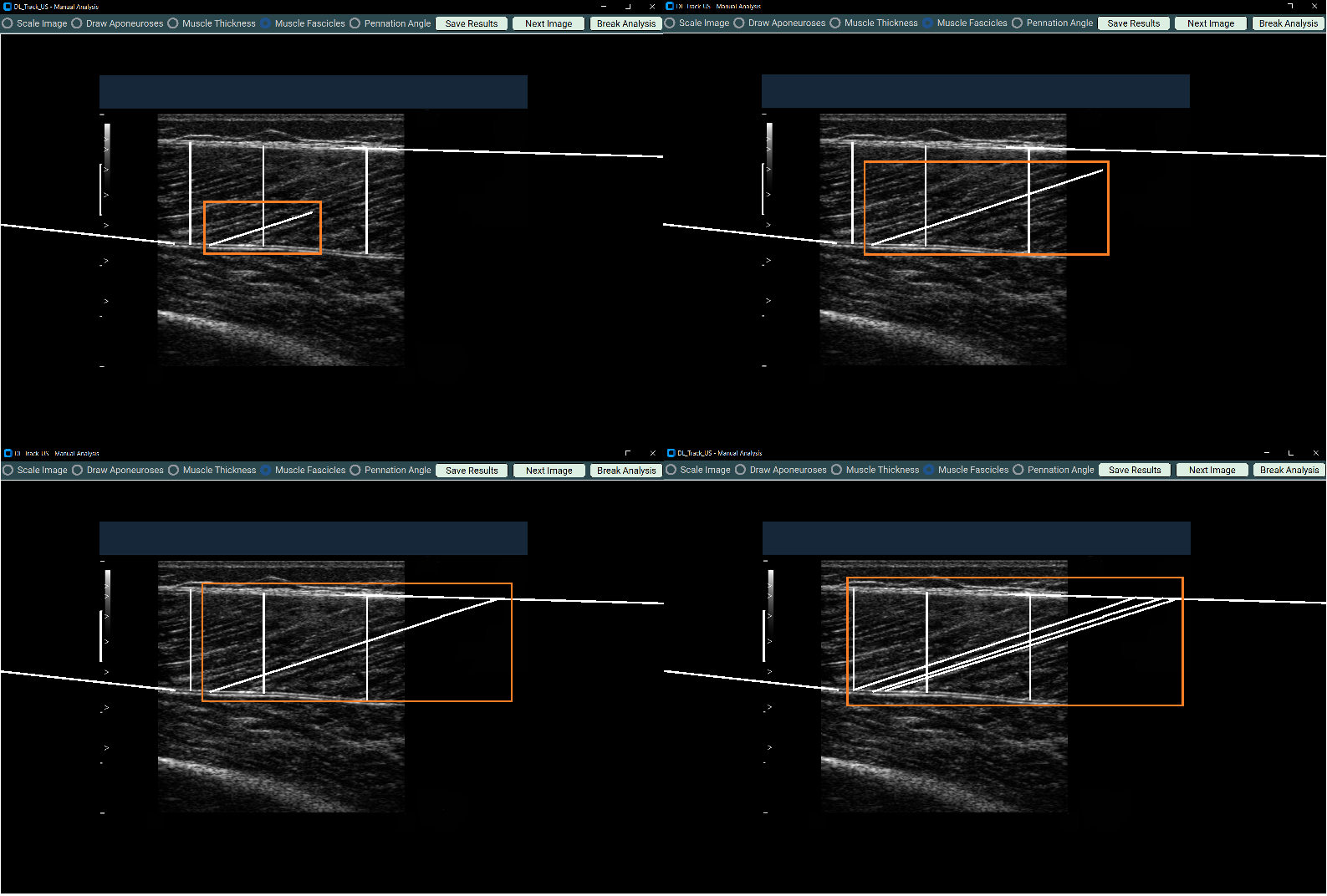Click DL_Track_US app icon in top-left title bar

click(8, 7)
